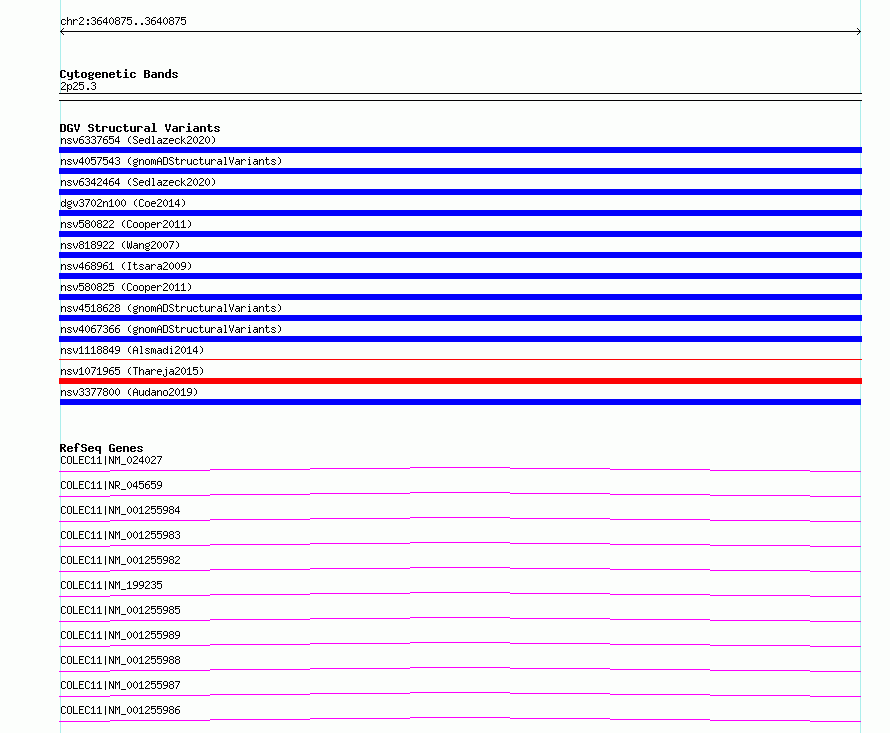890x733 pixels.
Task: Select the magenta gene line under NM_001255986
Action: click(460, 719)
